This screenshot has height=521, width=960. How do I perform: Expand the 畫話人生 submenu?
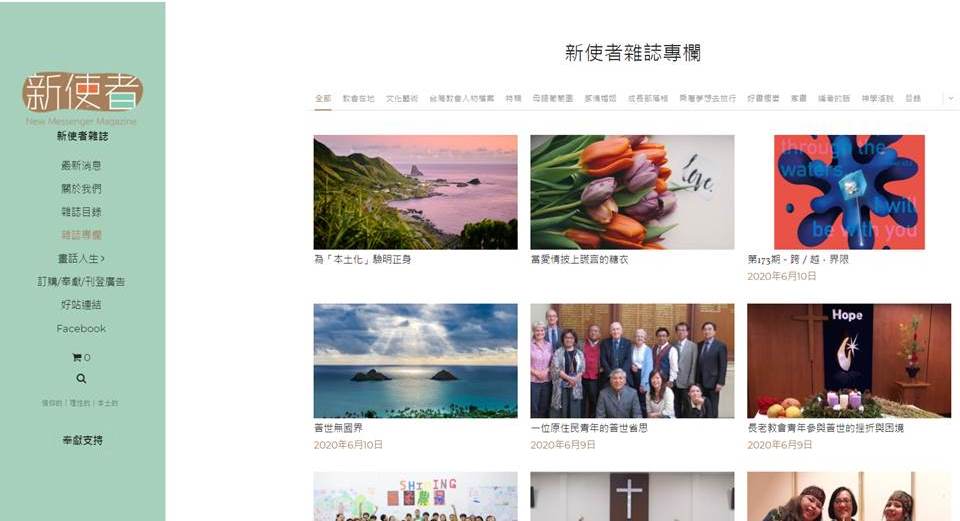(81, 258)
